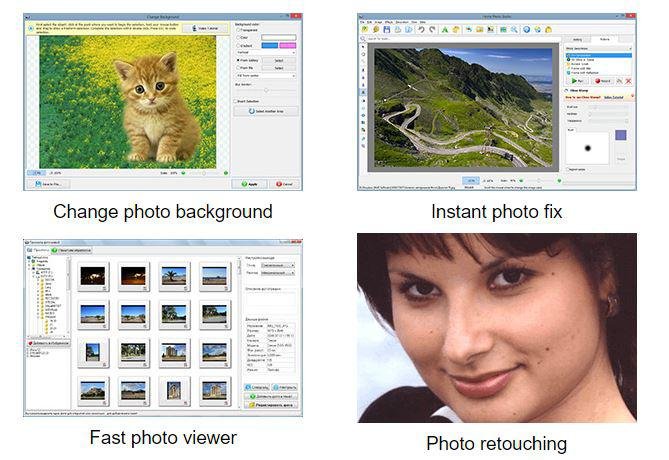The height and width of the screenshot is (460, 669).
Task: Click the Undo arrow icon in Home Photo Studio toolbar
Action: coord(421,29)
